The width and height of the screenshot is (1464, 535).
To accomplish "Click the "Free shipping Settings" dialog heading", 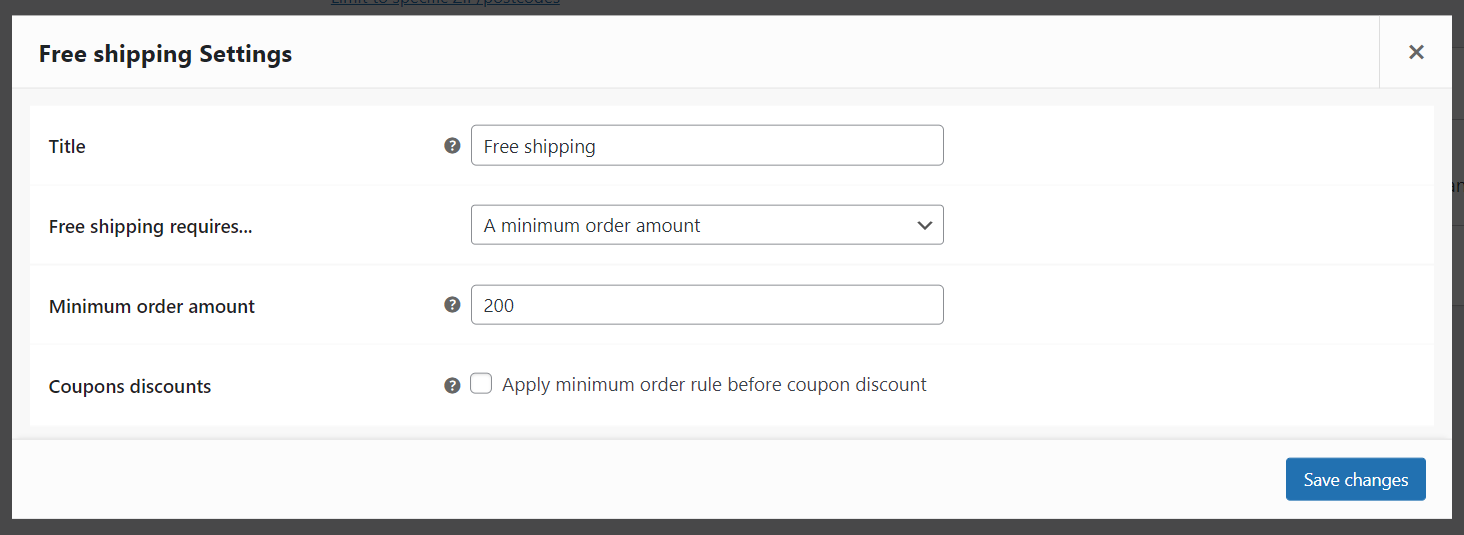I will pyautogui.click(x=165, y=53).
